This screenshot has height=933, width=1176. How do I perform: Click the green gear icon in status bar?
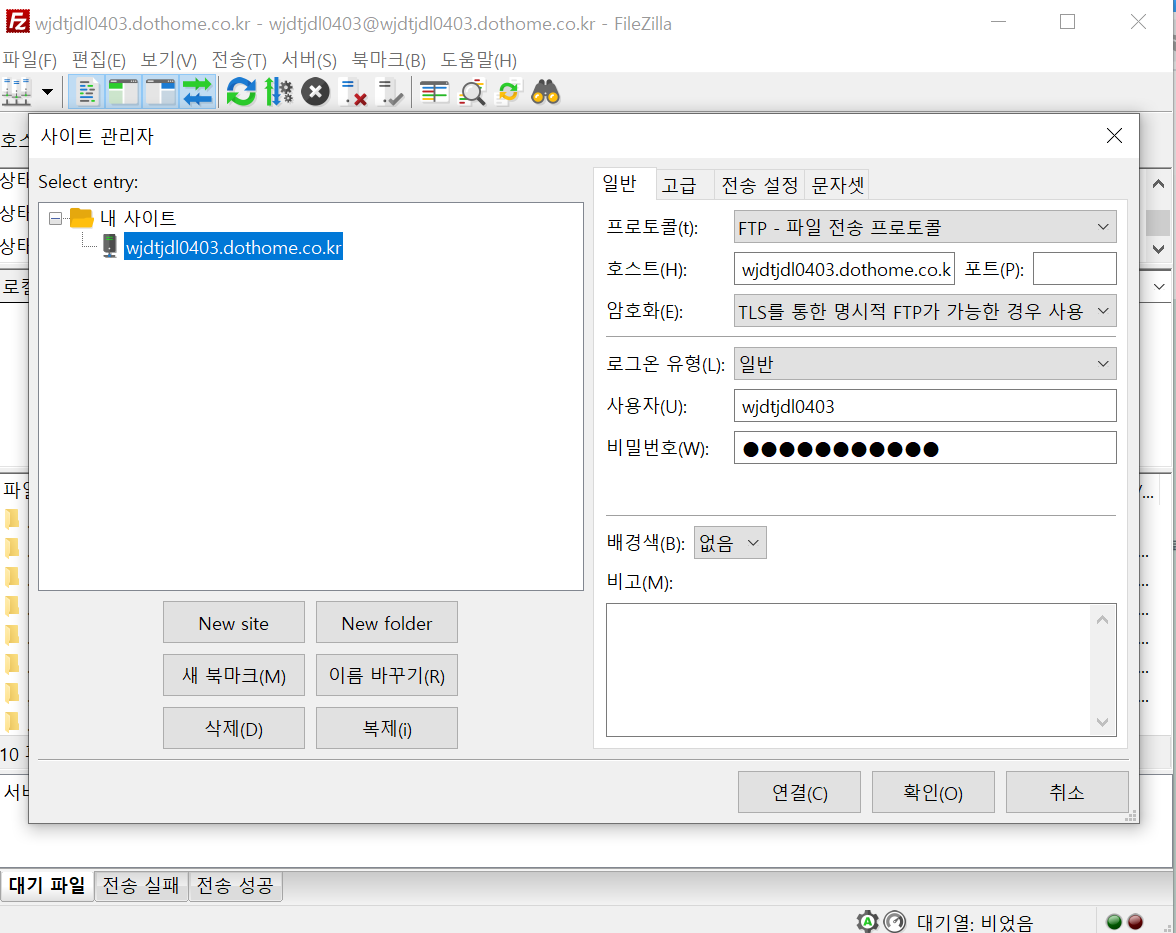click(868, 921)
